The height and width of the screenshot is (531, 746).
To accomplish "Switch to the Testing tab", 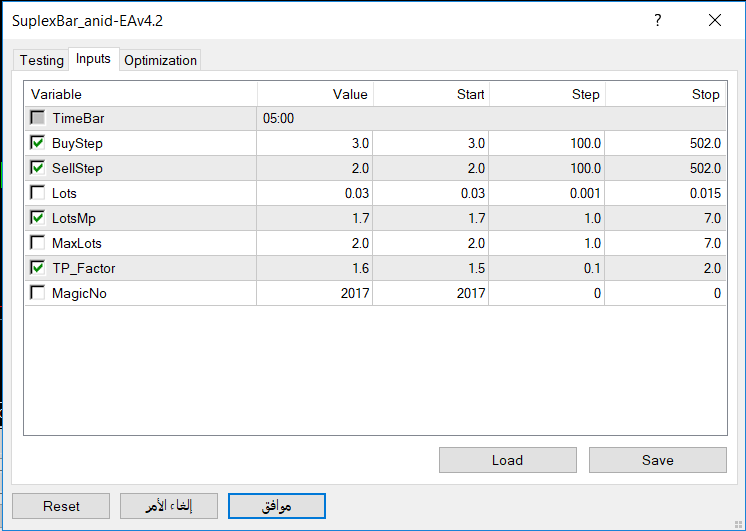I will point(41,60).
